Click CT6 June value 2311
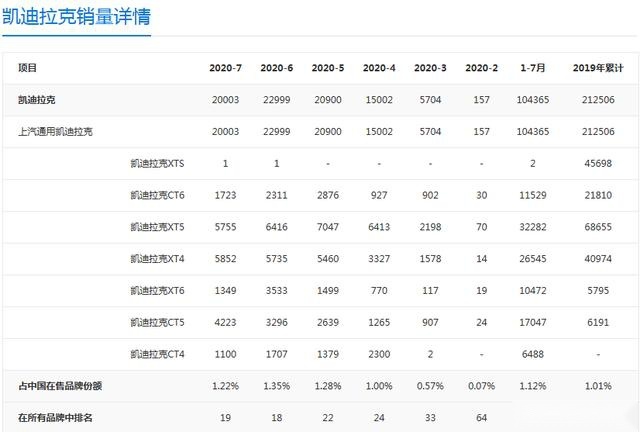This screenshot has width=640, height=432. click(x=277, y=195)
